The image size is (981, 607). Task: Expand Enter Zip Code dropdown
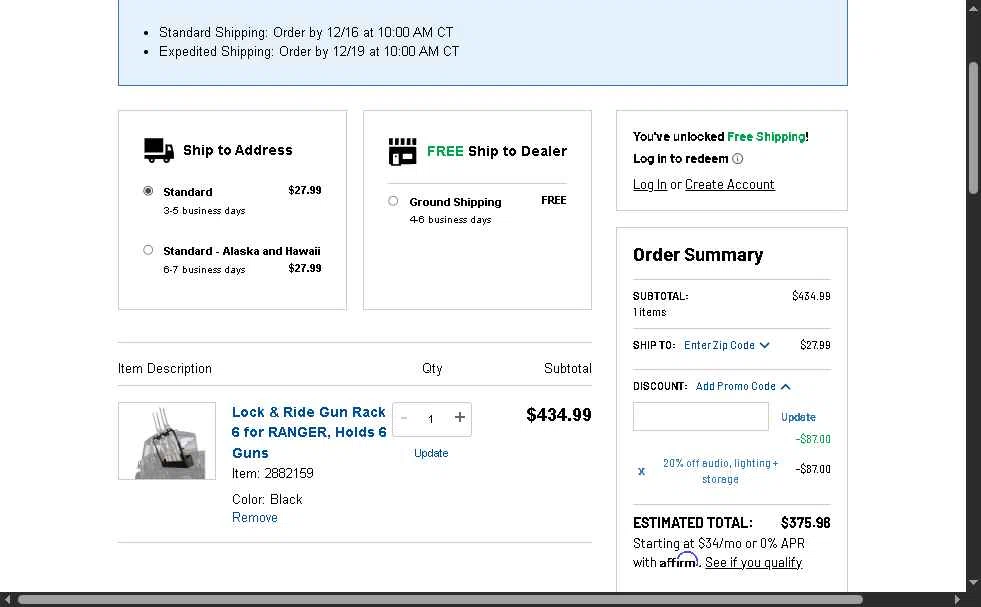(726, 345)
